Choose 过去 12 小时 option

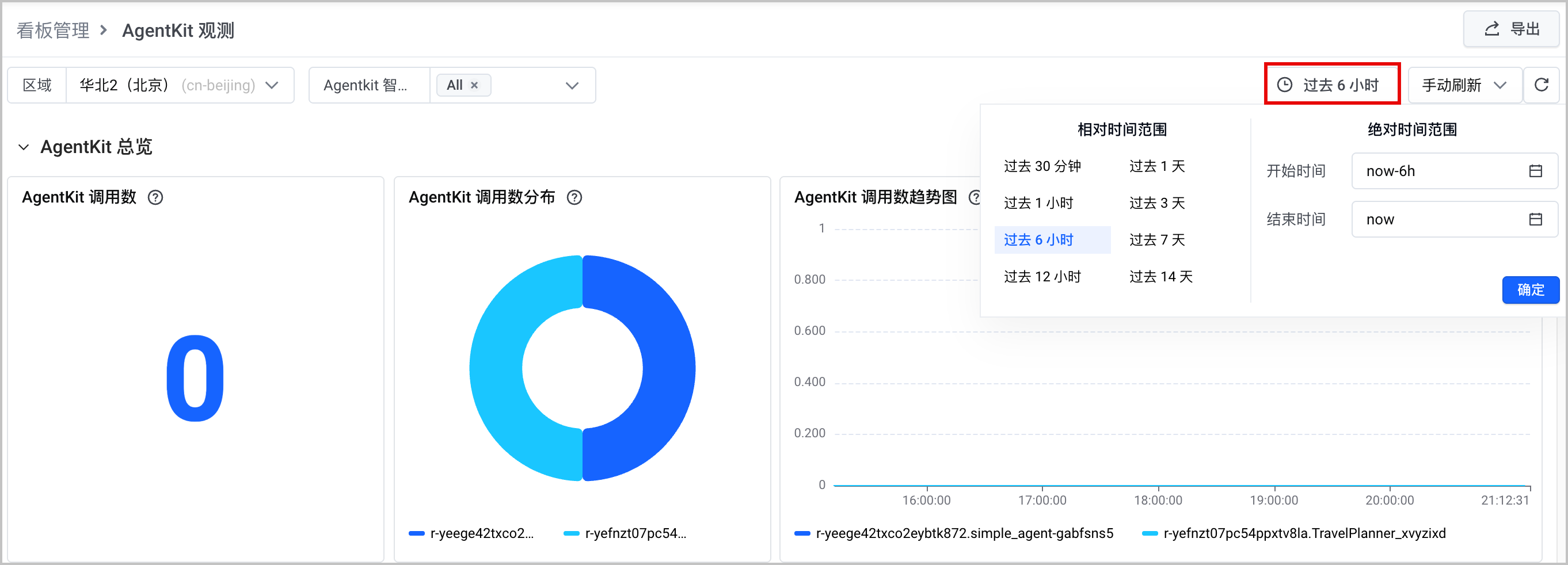point(1041,277)
